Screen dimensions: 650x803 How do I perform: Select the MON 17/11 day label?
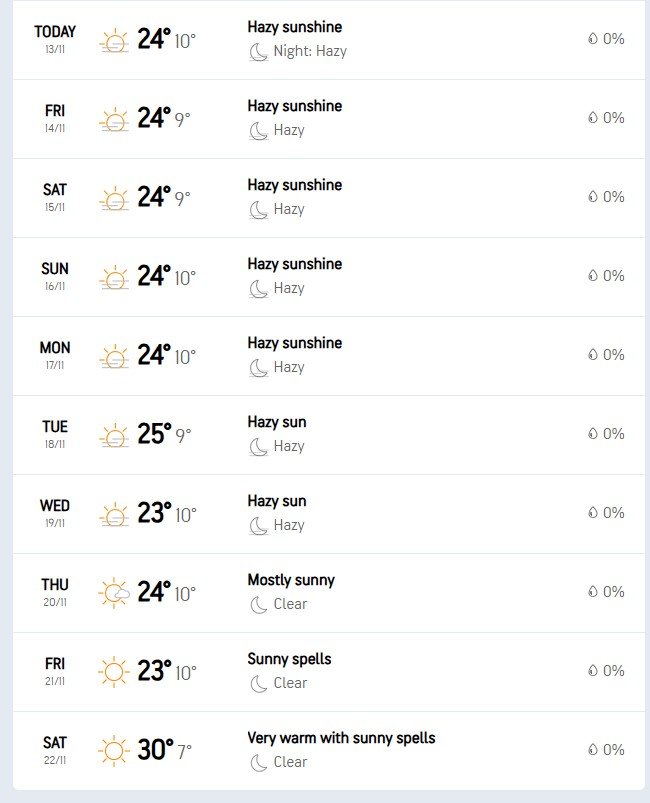tap(55, 355)
